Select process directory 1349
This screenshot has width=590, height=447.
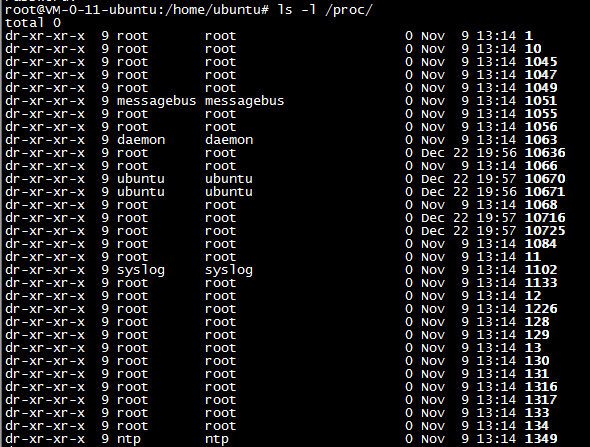pyautogui.click(x=541, y=439)
